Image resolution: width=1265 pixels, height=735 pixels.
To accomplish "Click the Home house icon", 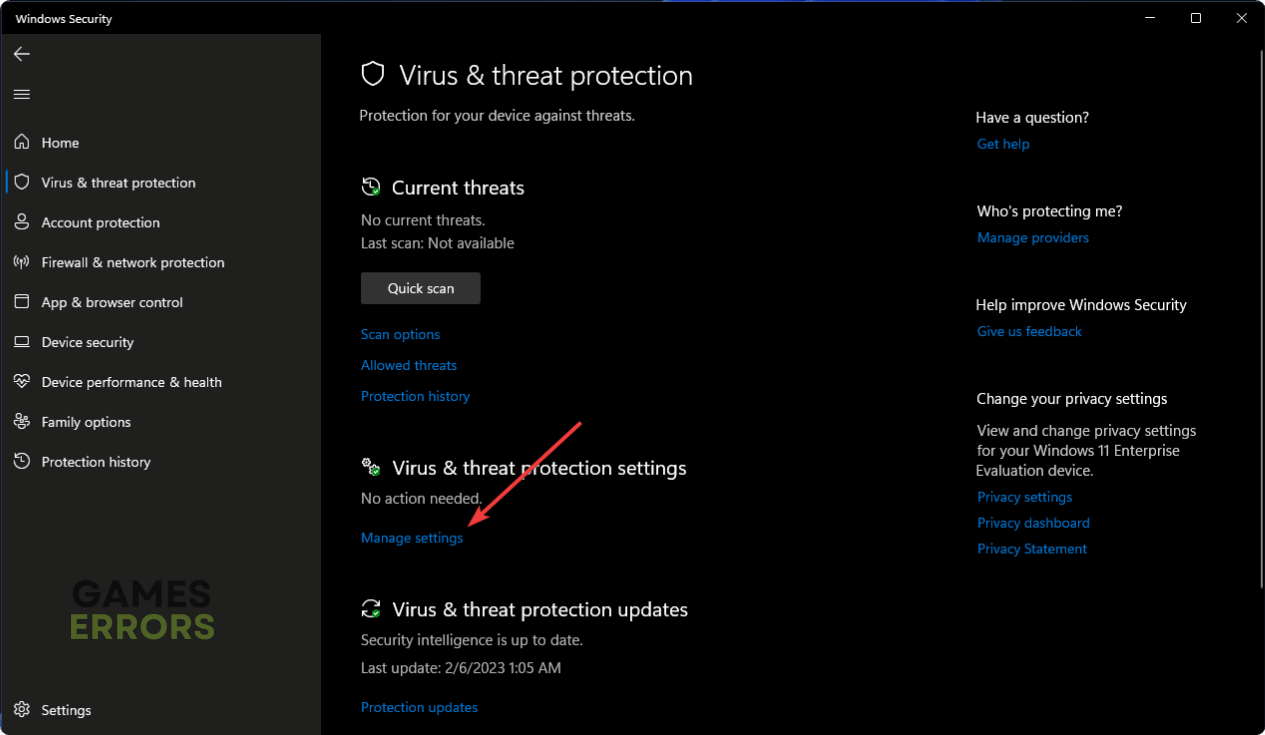I will 22,143.
